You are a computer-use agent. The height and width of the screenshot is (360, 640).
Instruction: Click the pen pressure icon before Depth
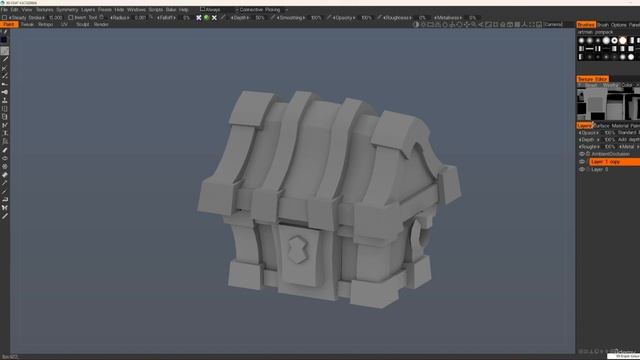tap(223, 18)
